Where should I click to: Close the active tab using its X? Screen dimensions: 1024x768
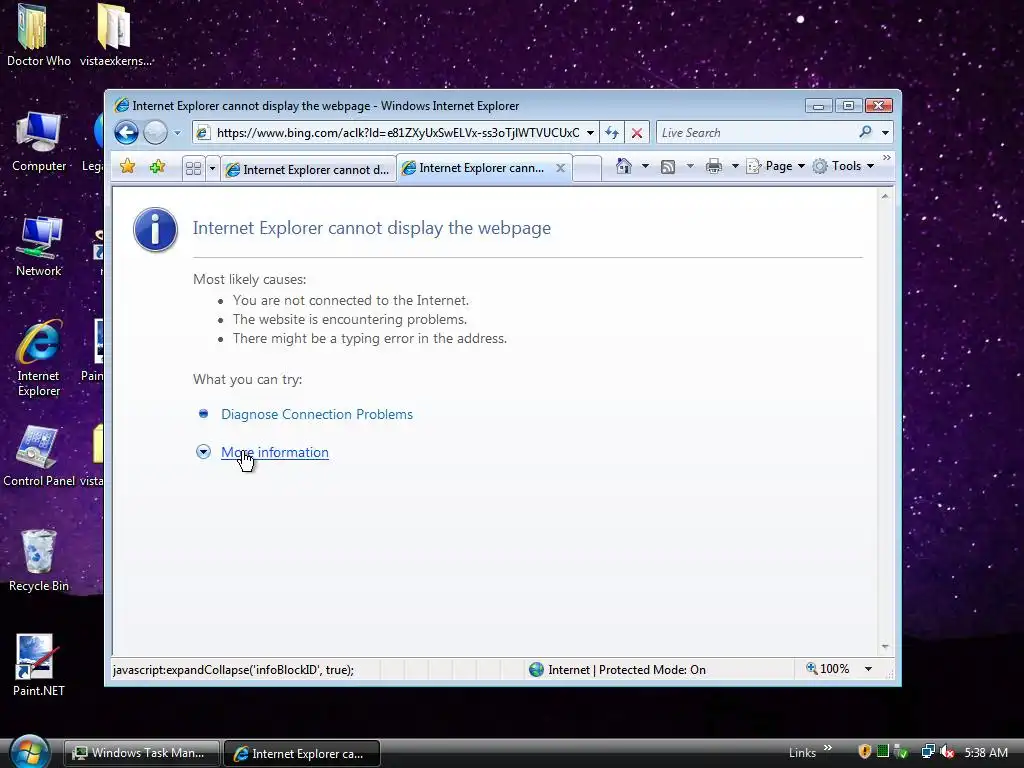(560, 168)
